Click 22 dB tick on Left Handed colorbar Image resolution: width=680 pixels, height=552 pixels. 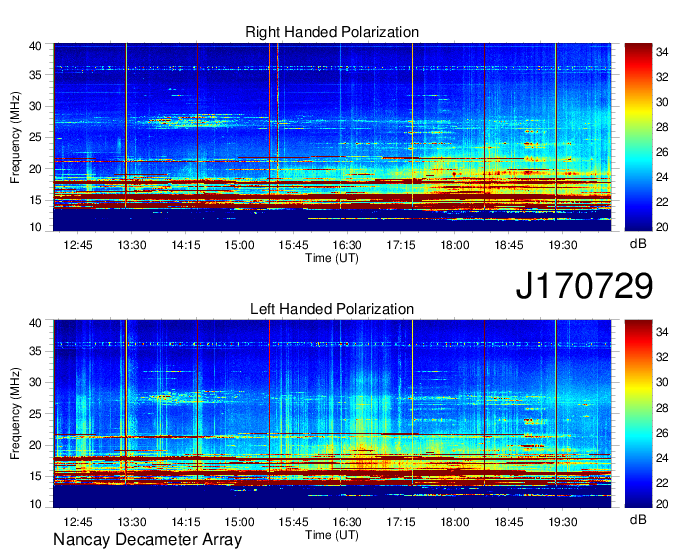pos(662,482)
